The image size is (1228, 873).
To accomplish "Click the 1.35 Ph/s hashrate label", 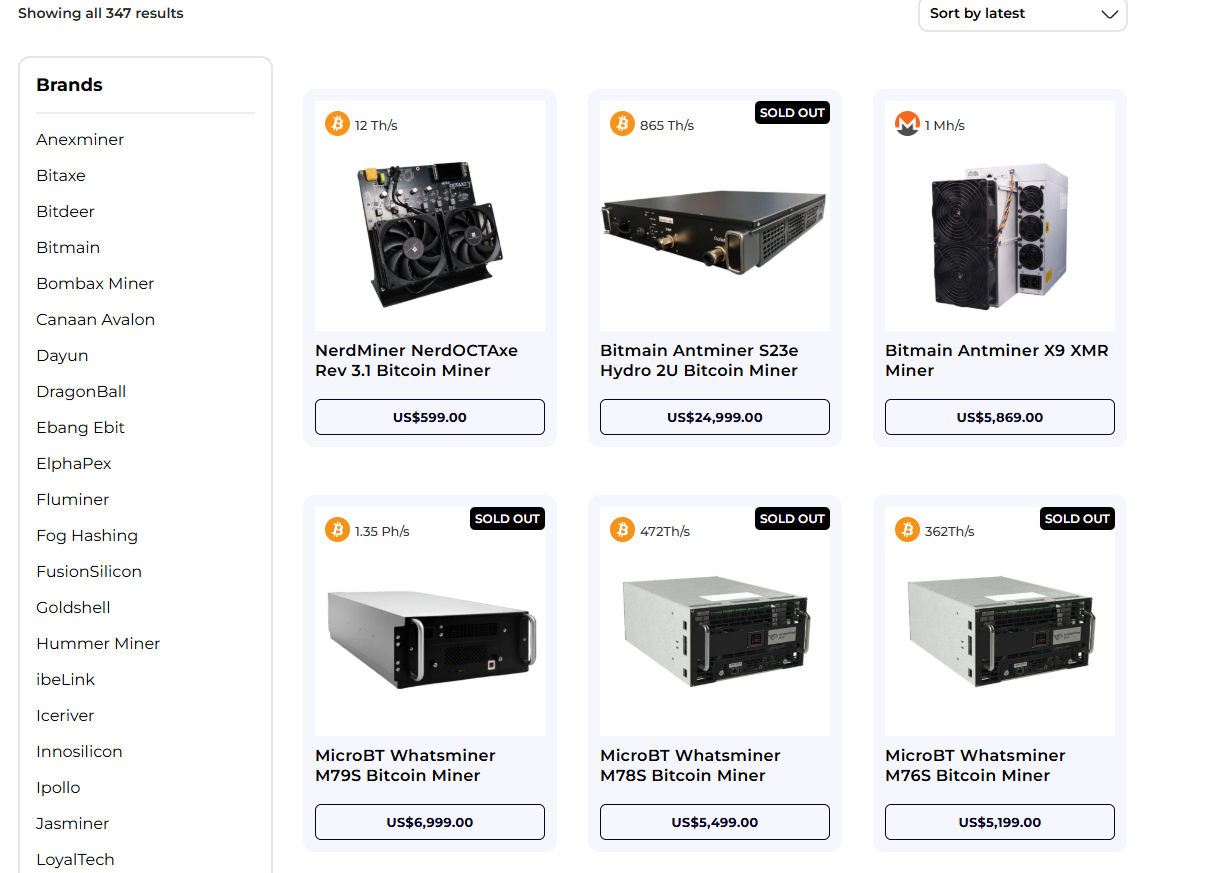I will tap(382, 531).
